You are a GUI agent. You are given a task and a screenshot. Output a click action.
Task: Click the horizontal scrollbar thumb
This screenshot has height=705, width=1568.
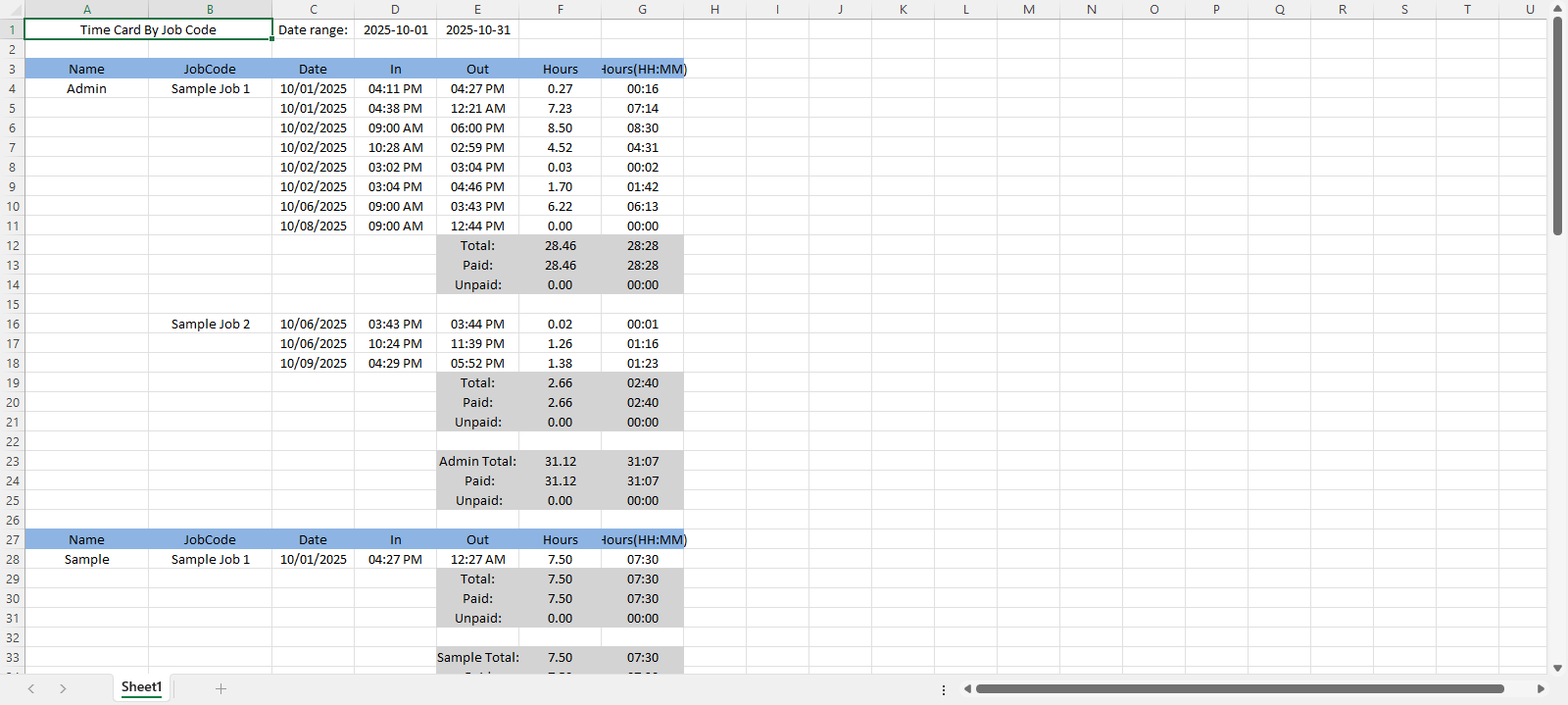[1240, 688]
